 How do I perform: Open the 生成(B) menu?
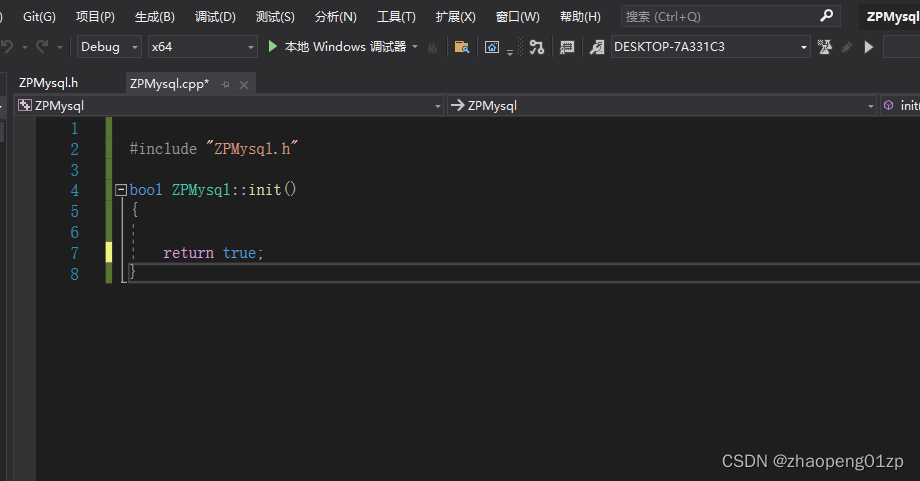point(154,16)
